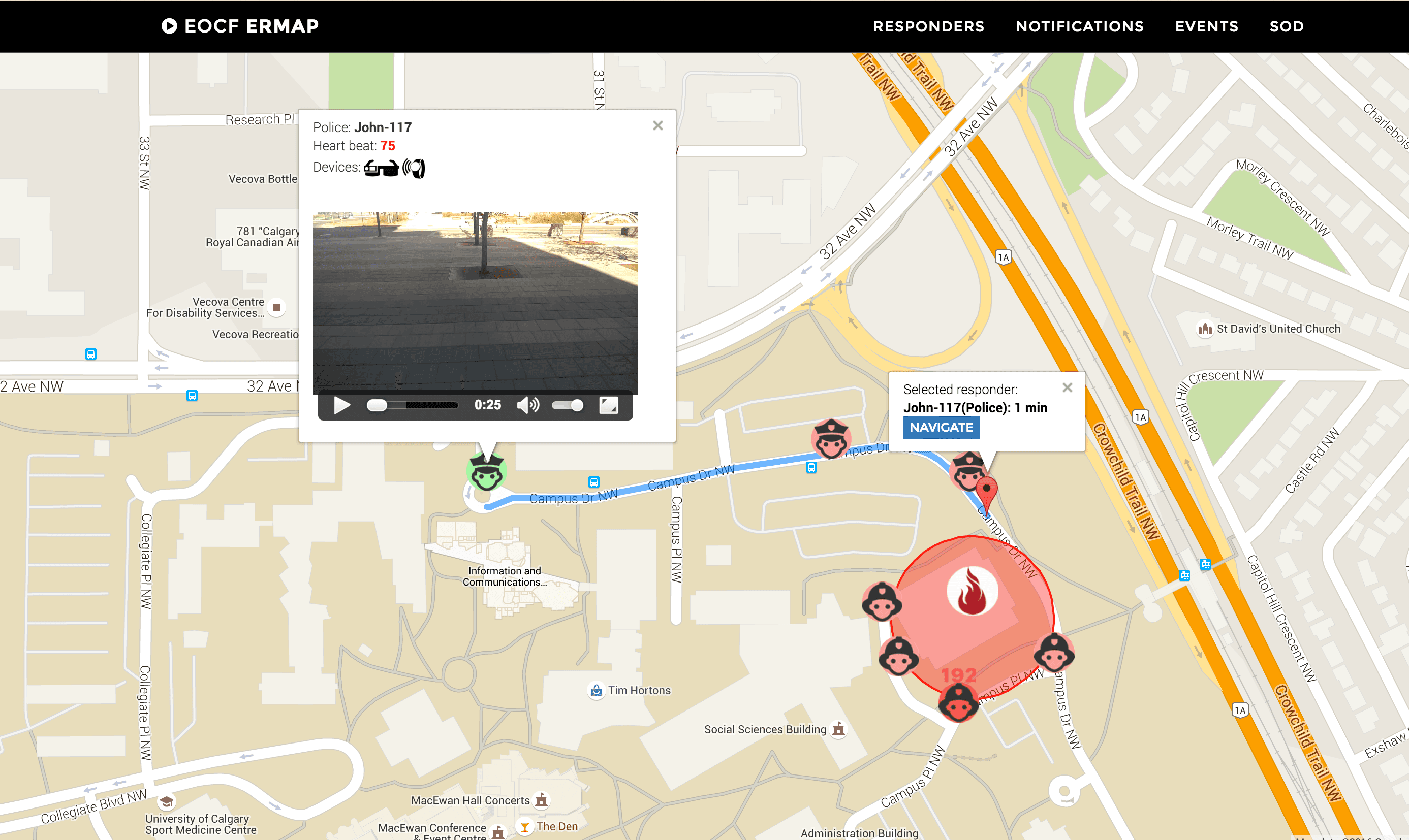Adjust the video volume slider
The image size is (1409, 840).
(568, 405)
